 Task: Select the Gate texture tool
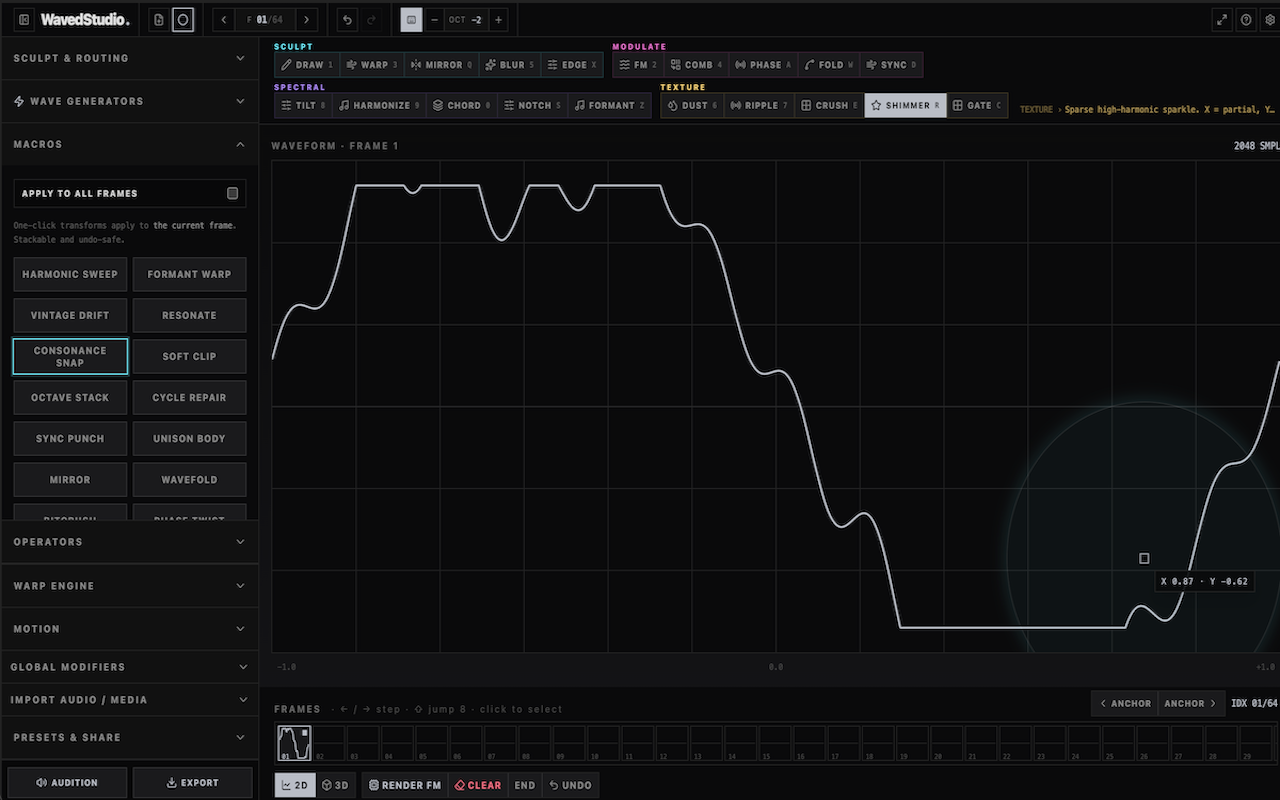point(976,105)
